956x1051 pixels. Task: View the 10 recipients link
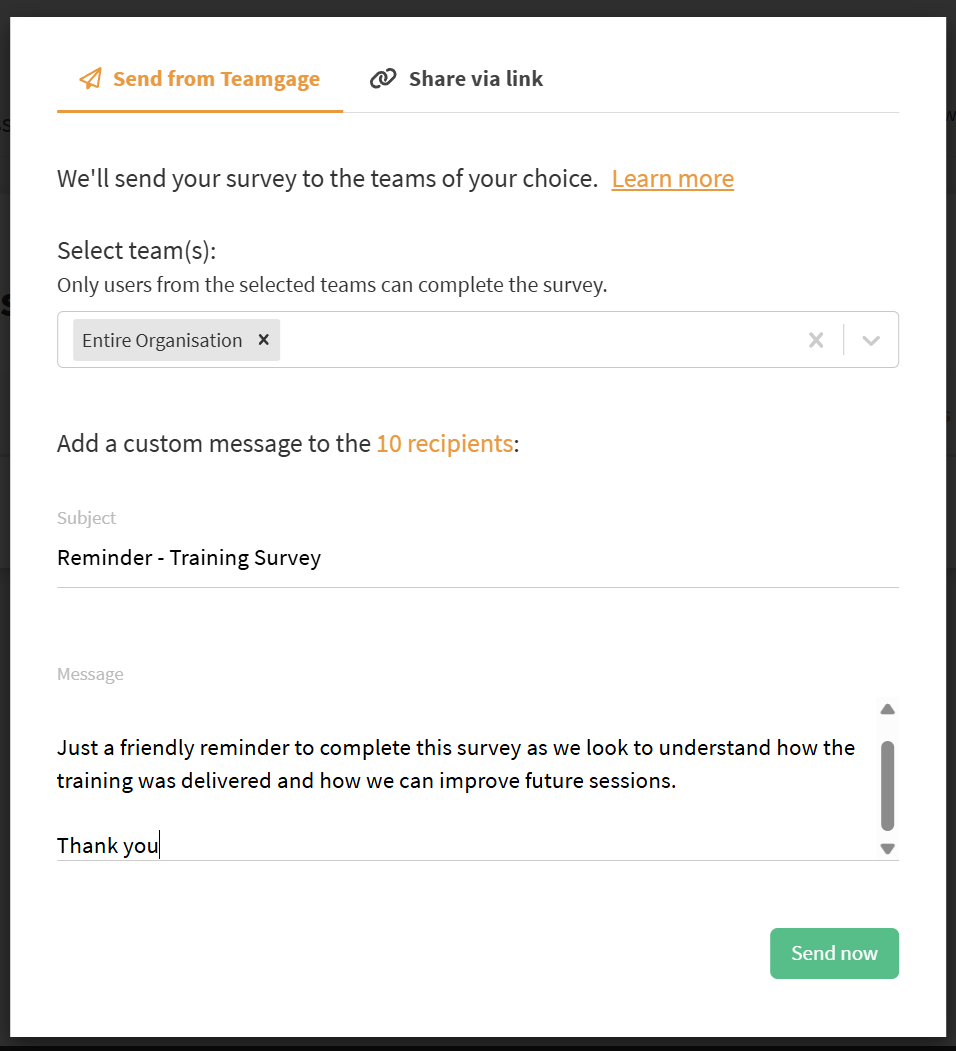coord(444,444)
